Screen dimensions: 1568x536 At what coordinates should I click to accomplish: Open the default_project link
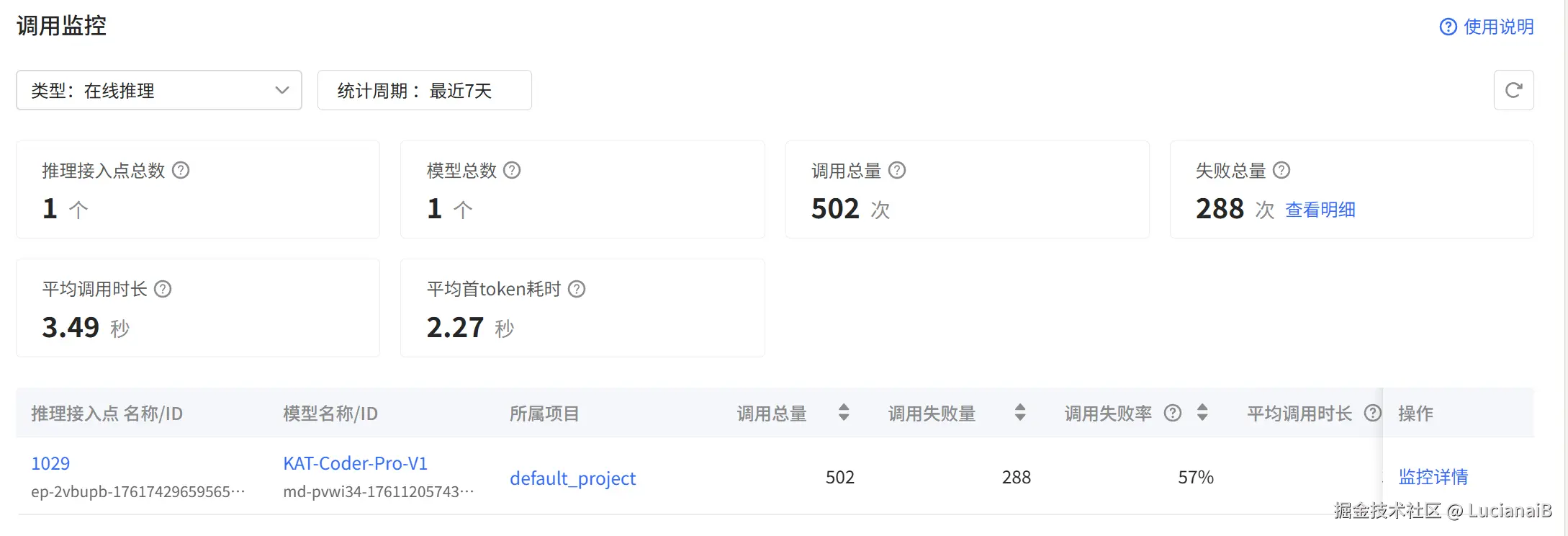click(x=572, y=478)
